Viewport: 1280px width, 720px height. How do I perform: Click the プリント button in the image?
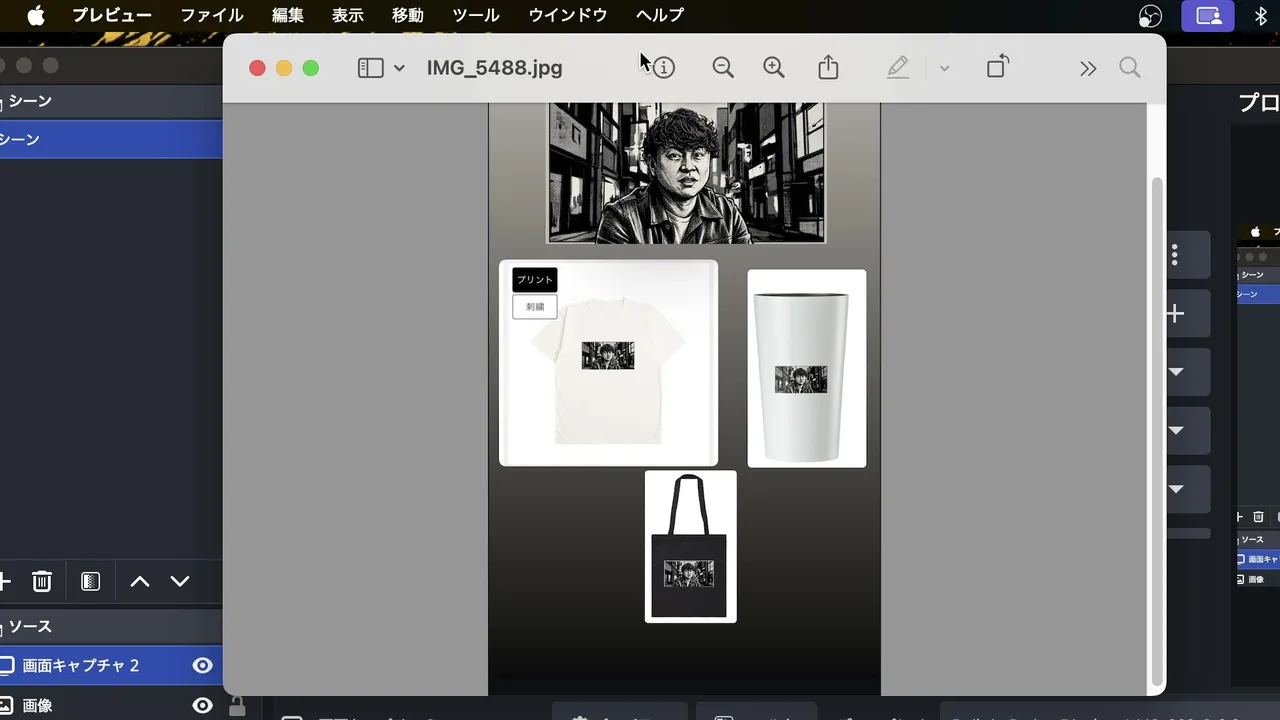point(535,280)
